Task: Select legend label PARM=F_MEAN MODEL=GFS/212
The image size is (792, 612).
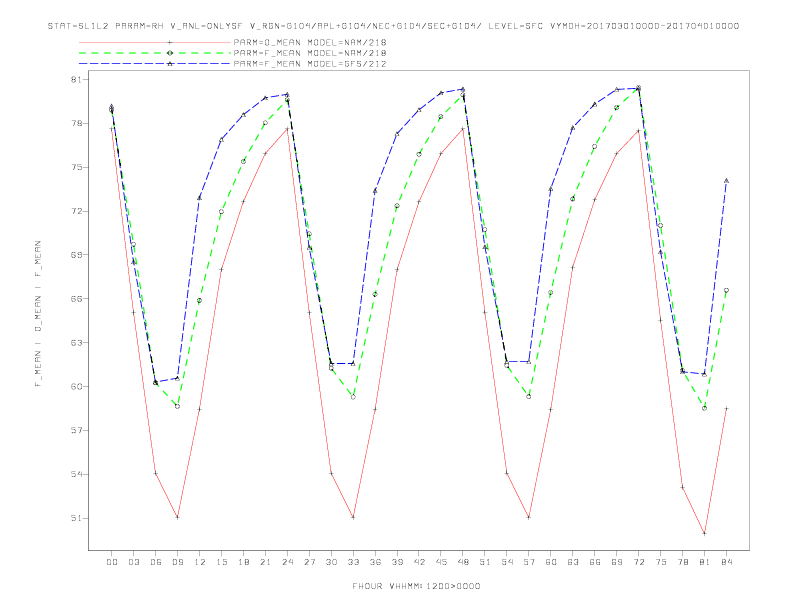Action: point(310,64)
